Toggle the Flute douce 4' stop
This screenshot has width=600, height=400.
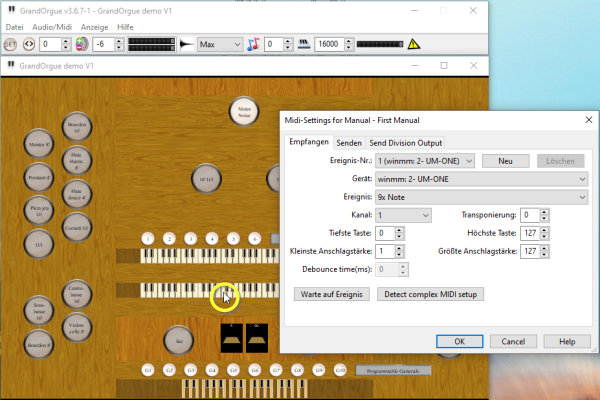(x=77, y=194)
